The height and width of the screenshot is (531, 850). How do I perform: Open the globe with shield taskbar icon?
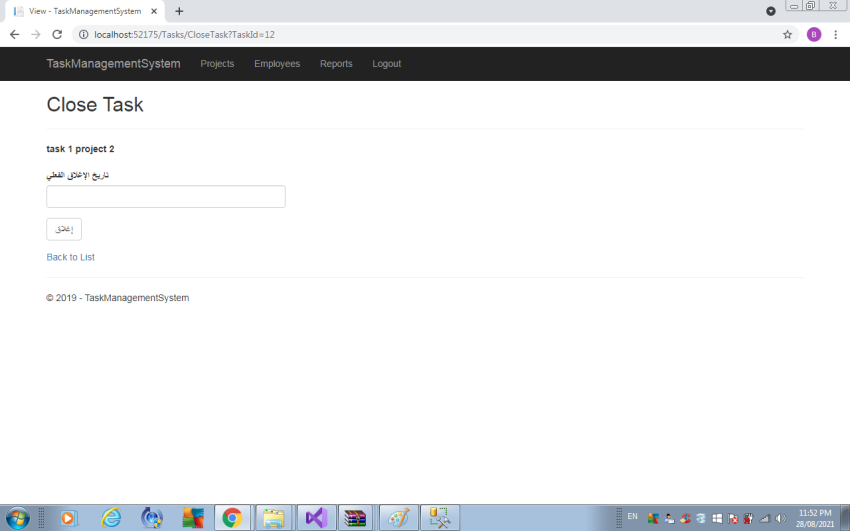(x=152, y=518)
